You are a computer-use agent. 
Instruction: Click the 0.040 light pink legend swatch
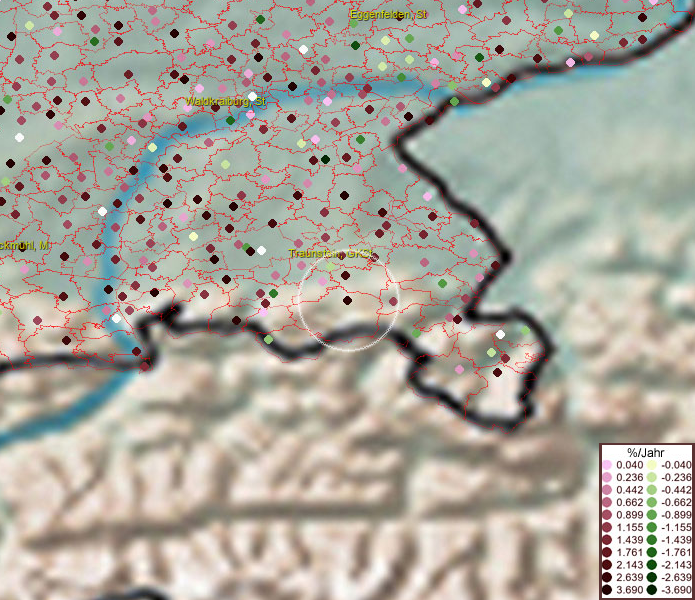(x=607, y=465)
